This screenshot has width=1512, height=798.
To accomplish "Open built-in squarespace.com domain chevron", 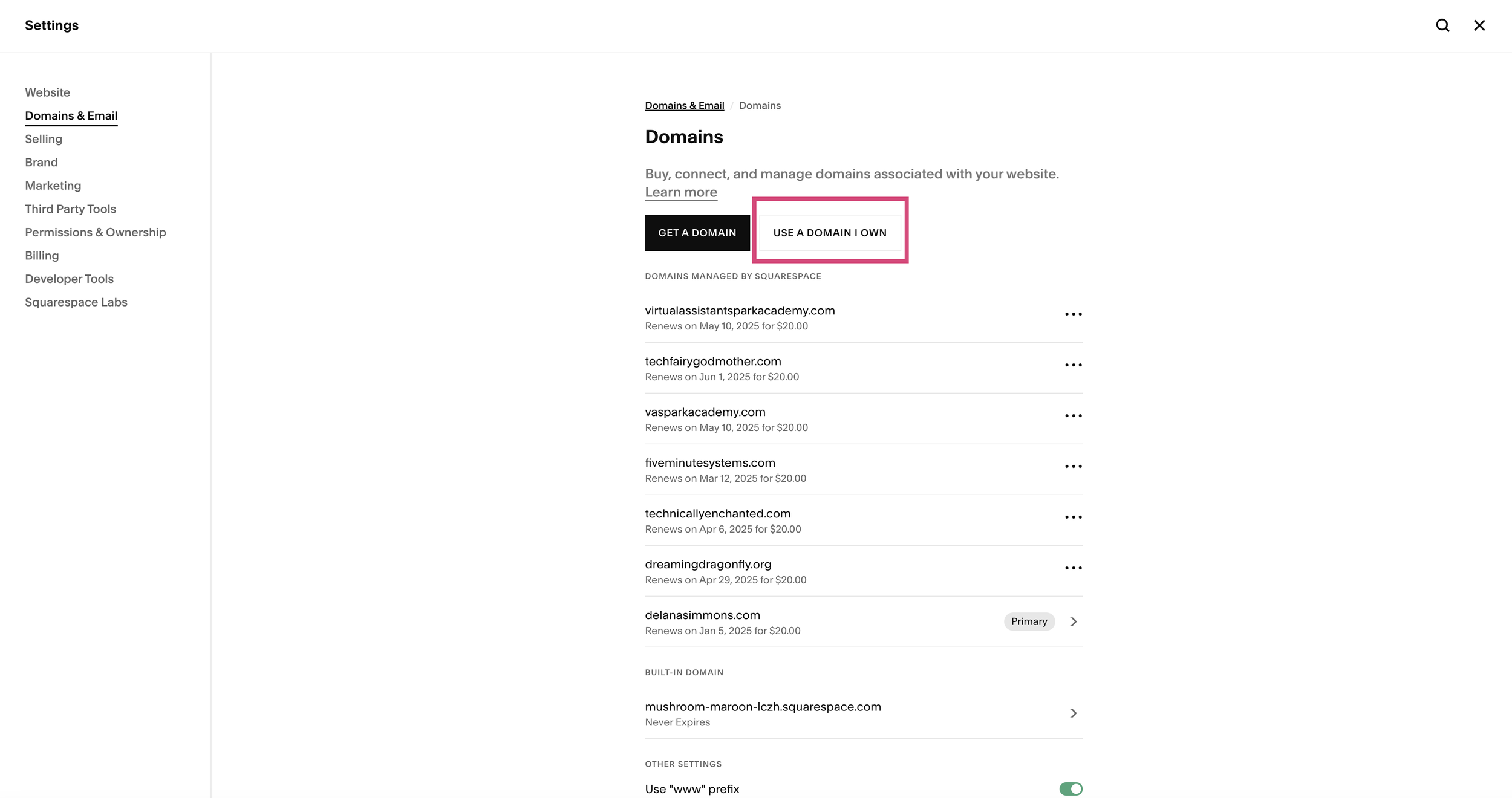I will coord(1074,713).
